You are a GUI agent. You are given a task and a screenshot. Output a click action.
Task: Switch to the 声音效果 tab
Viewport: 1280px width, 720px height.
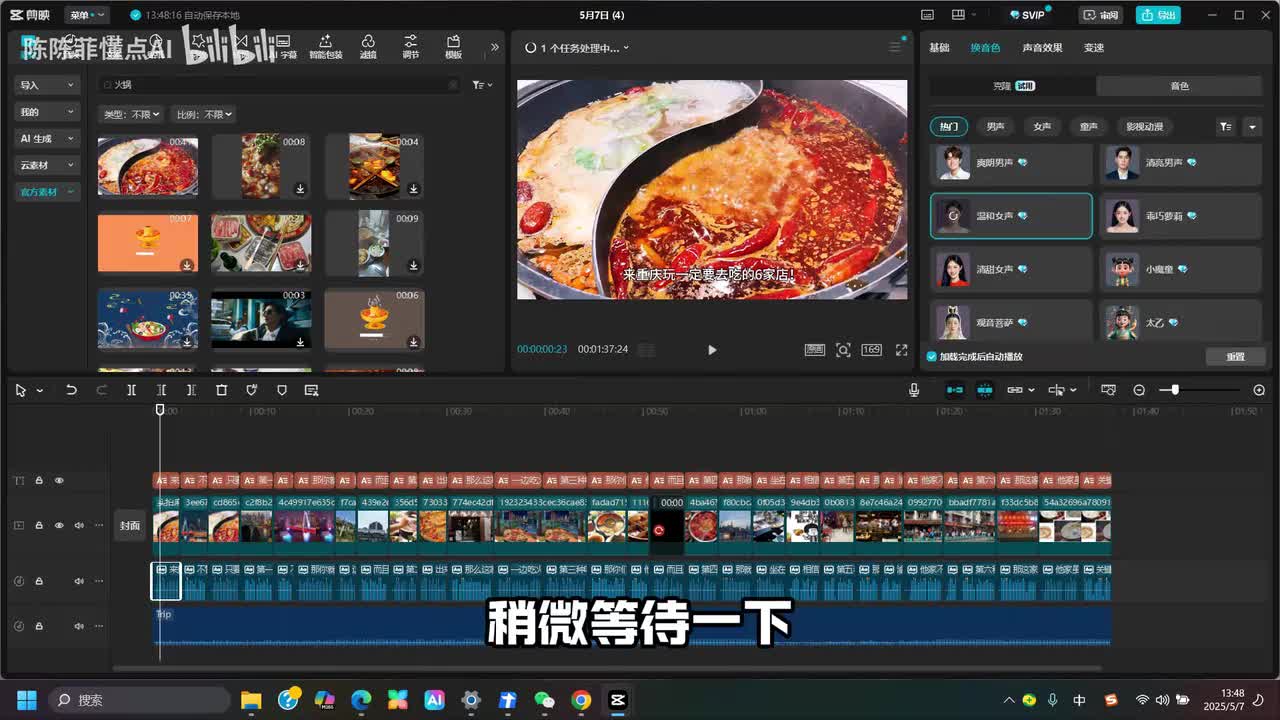(x=1042, y=48)
